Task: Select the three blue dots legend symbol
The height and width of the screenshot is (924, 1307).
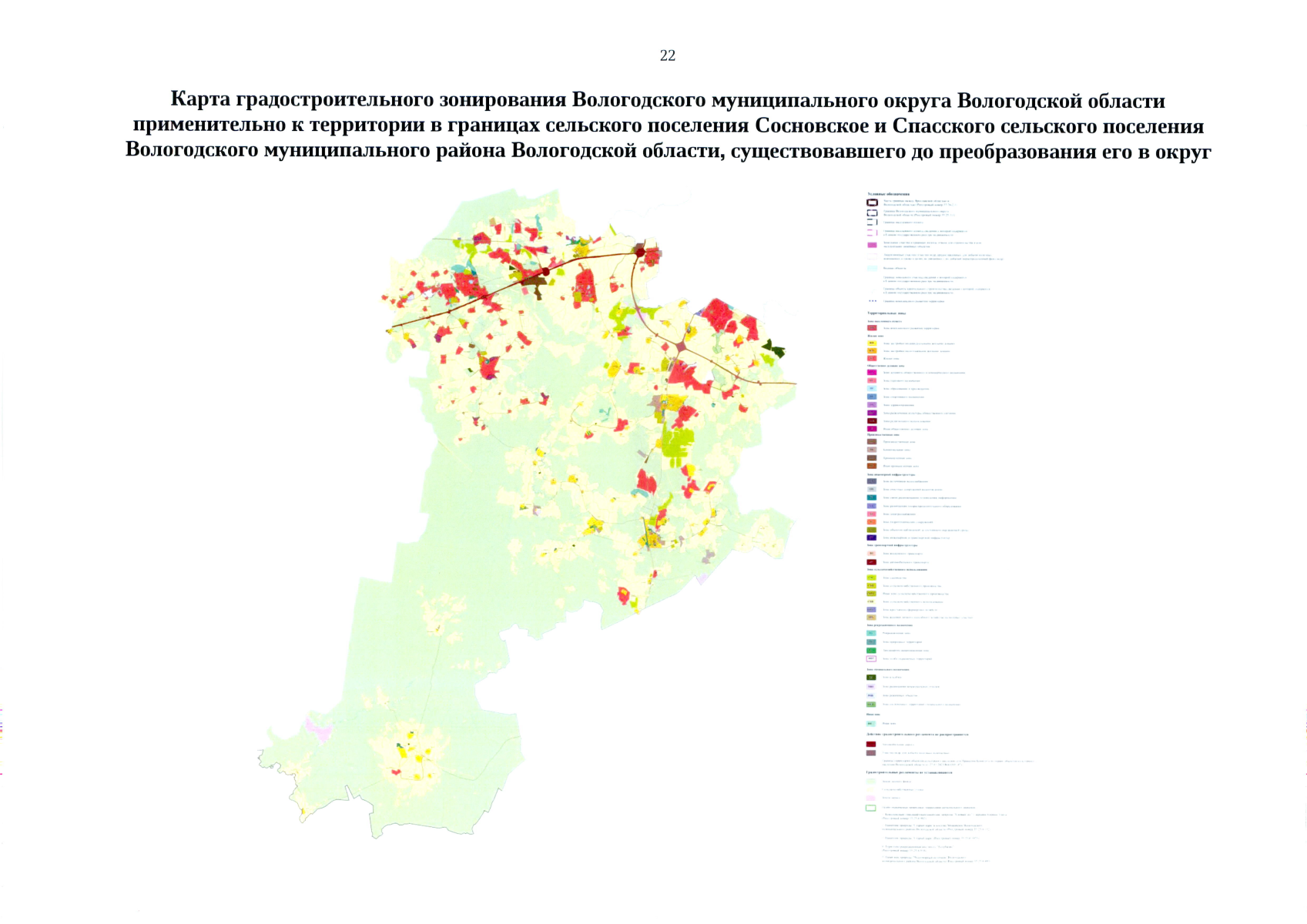Action: click(x=872, y=301)
